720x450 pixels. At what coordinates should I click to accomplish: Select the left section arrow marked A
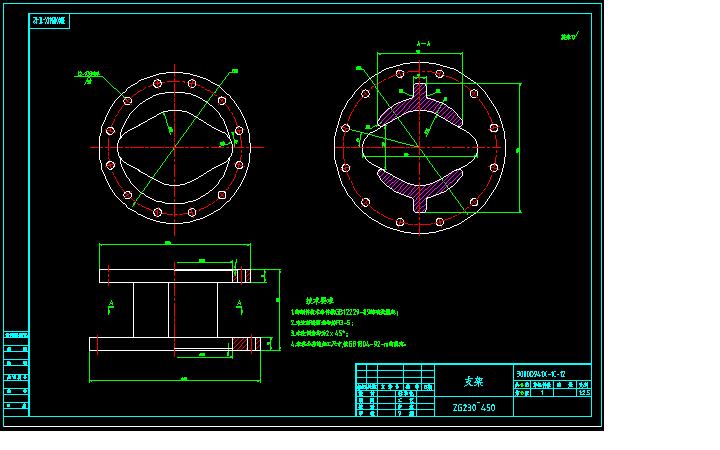[110, 304]
